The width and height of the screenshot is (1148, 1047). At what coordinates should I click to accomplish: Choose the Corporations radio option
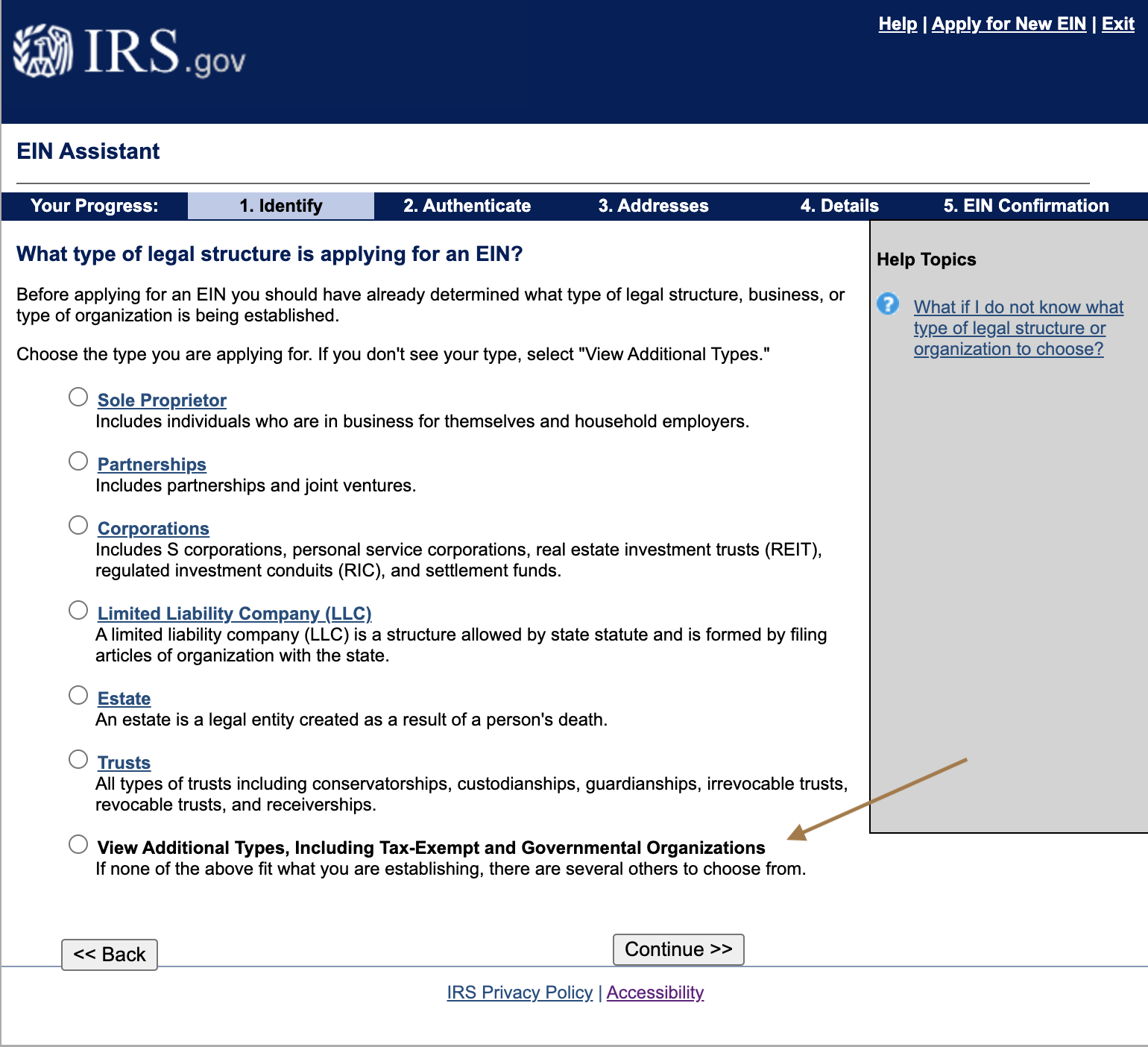click(x=78, y=525)
